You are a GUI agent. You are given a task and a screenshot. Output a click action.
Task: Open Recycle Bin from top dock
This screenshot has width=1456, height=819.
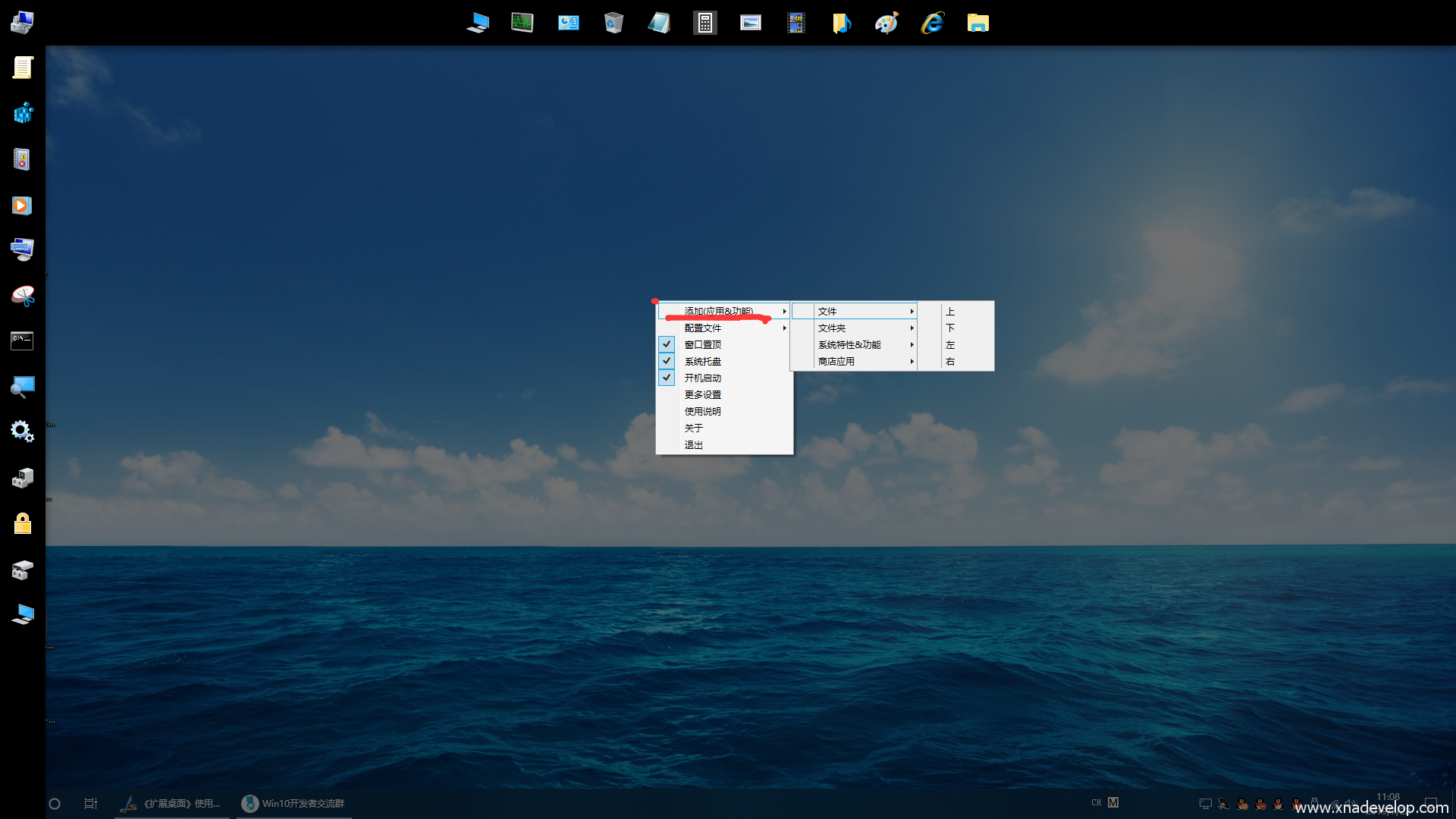(x=613, y=23)
